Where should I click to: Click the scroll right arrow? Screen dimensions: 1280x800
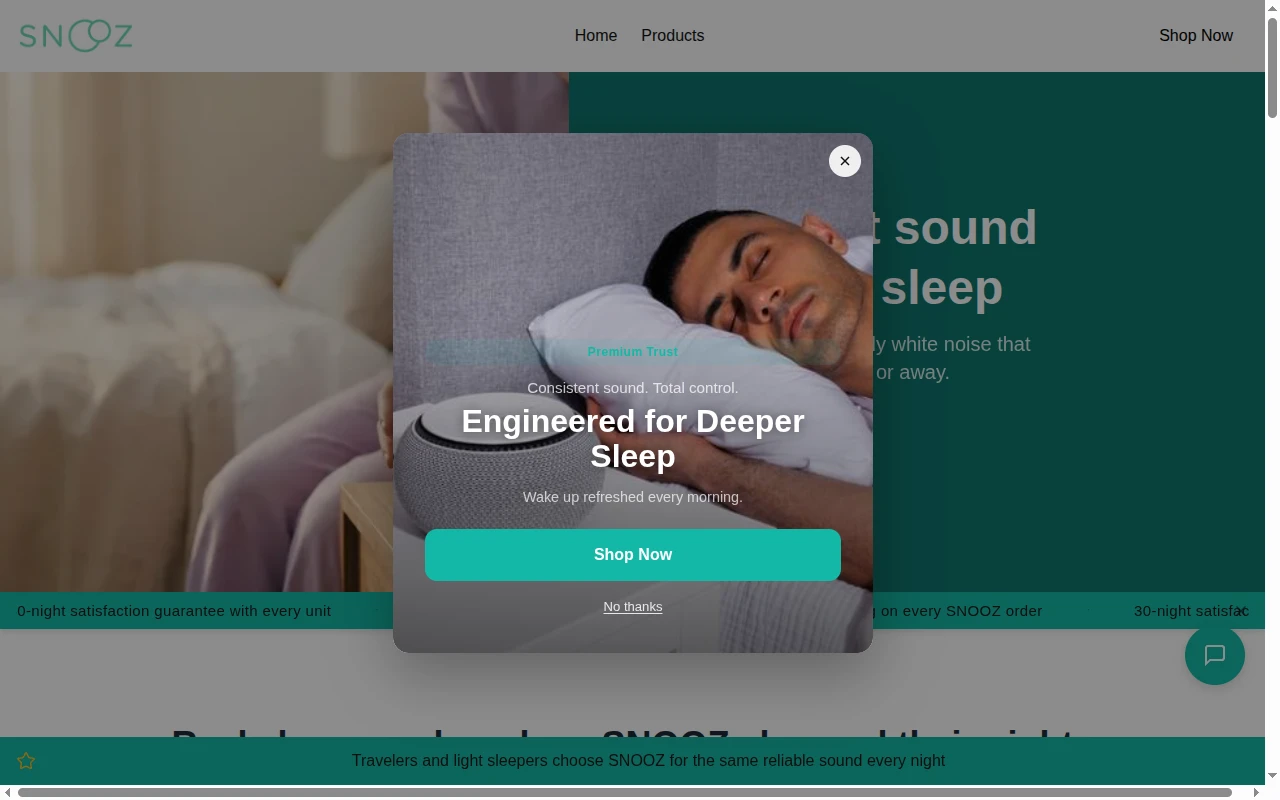[x=1256, y=792]
